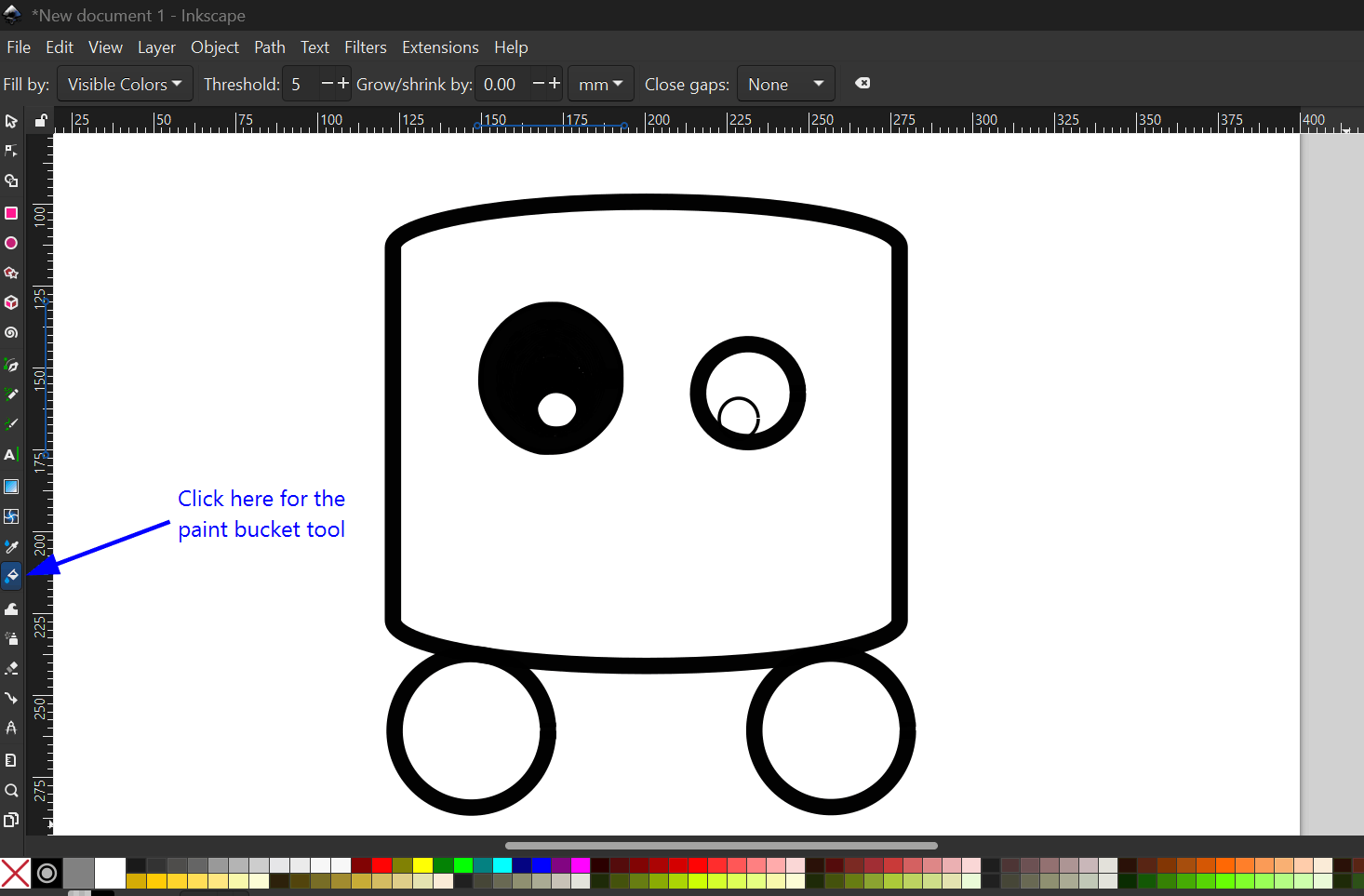Open the Filters menu

[x=365, y=47]
